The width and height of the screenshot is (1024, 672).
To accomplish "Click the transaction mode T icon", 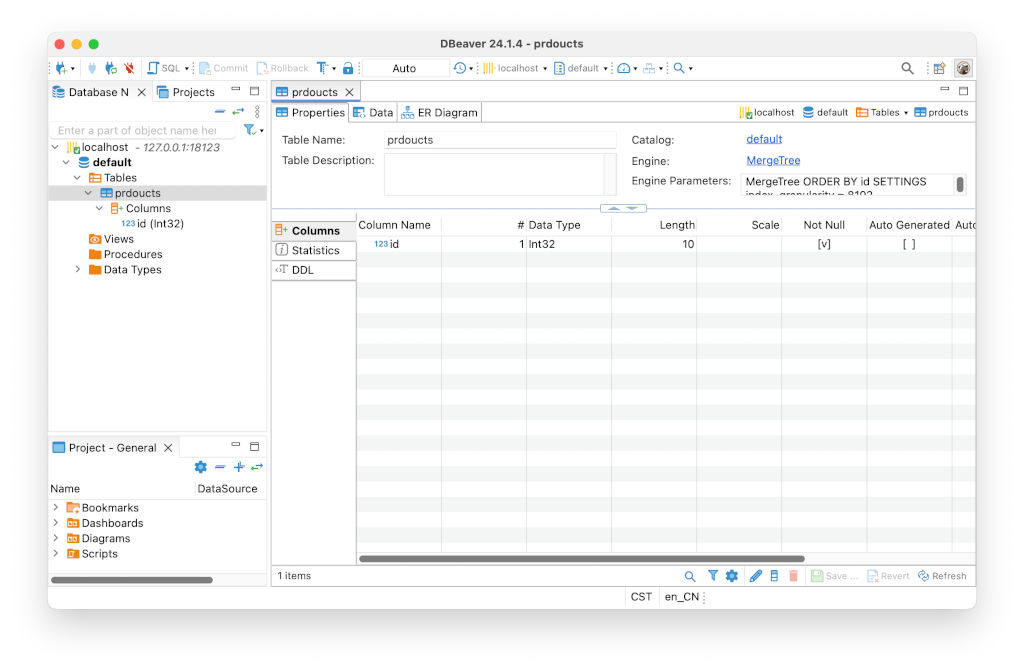I will pyautogui.click(x=323, y=68).
